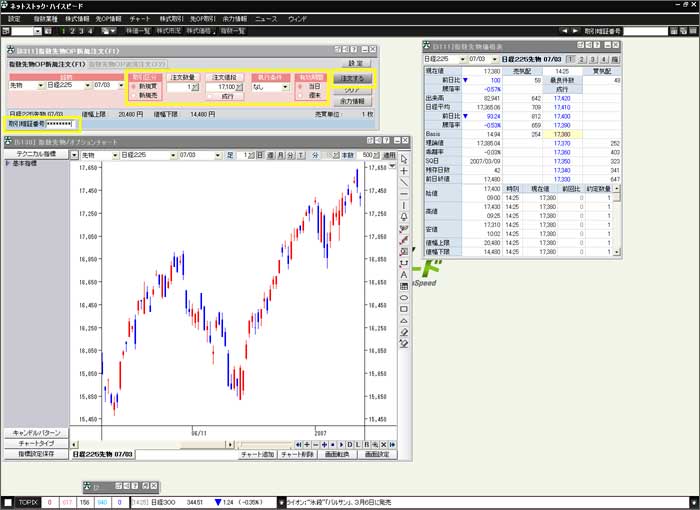Viewport: 700px width, 510px height.
Task: Select minute '分' candle period button
Action: 291,155
